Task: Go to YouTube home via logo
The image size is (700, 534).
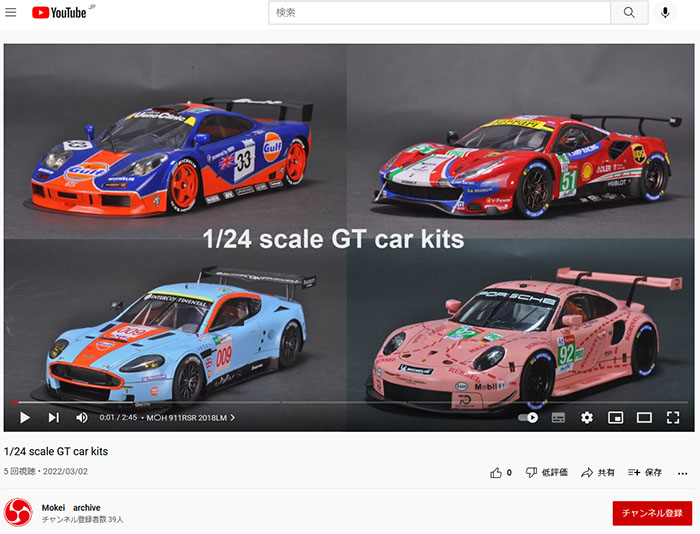Action: pos(59,13)
